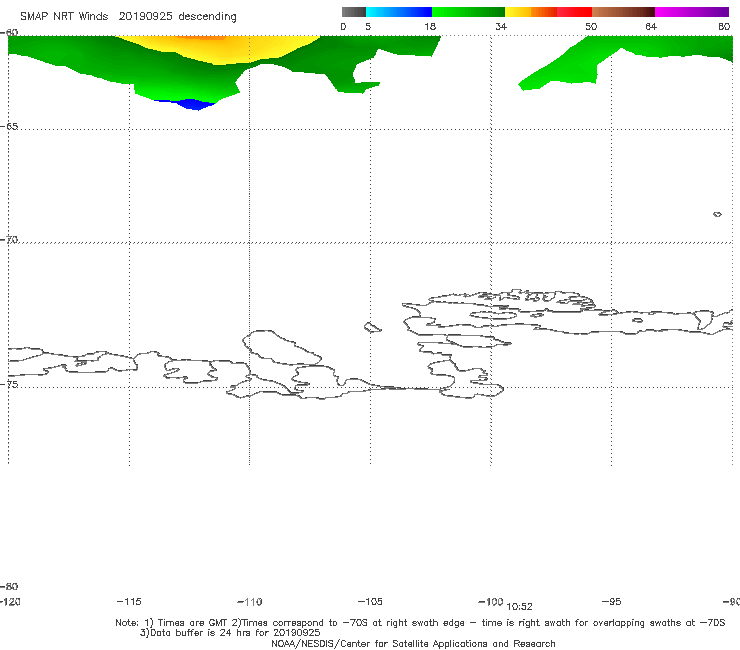Image resolution: width=740 pixels, height=650 pixels.
Task: Click the '5' label under the color bar
Action: pos(368,27)
